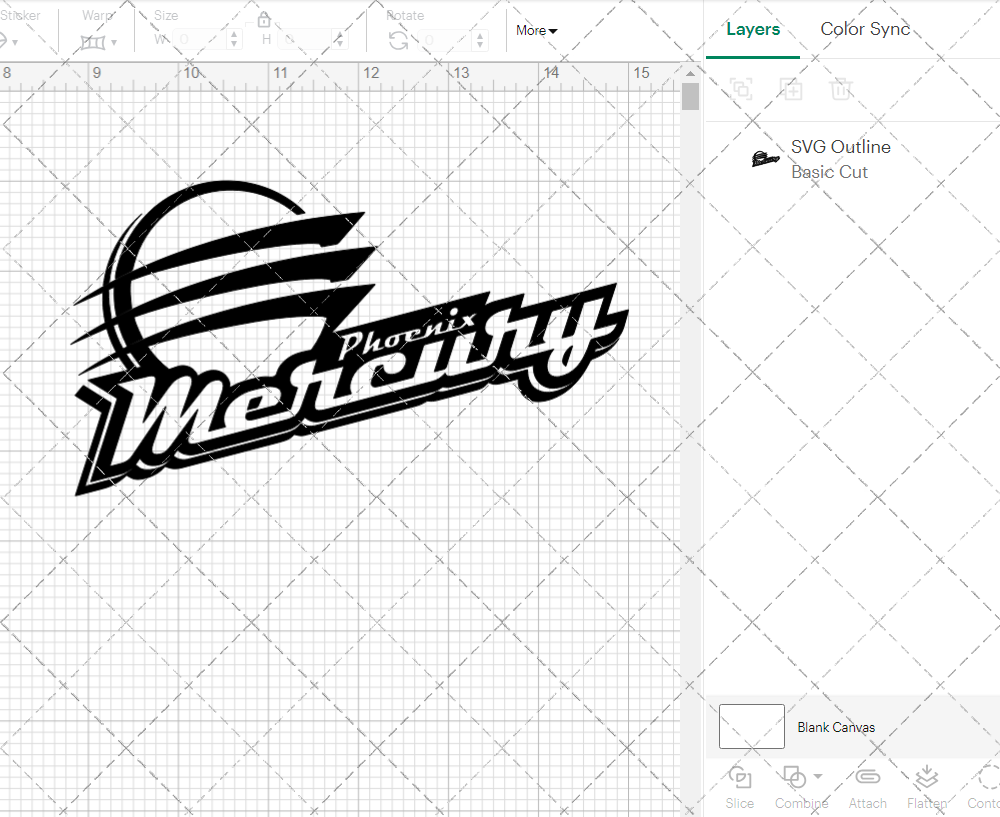The height and width of the screenshot is (817, 1000).
Task: Toggle the size aspect ratio lock
Action: pos(263,18)
